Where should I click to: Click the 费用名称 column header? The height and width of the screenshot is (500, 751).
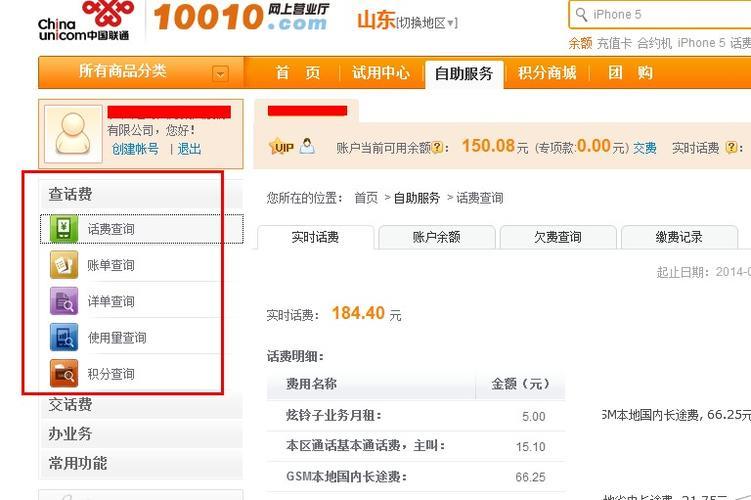(311, 384)
